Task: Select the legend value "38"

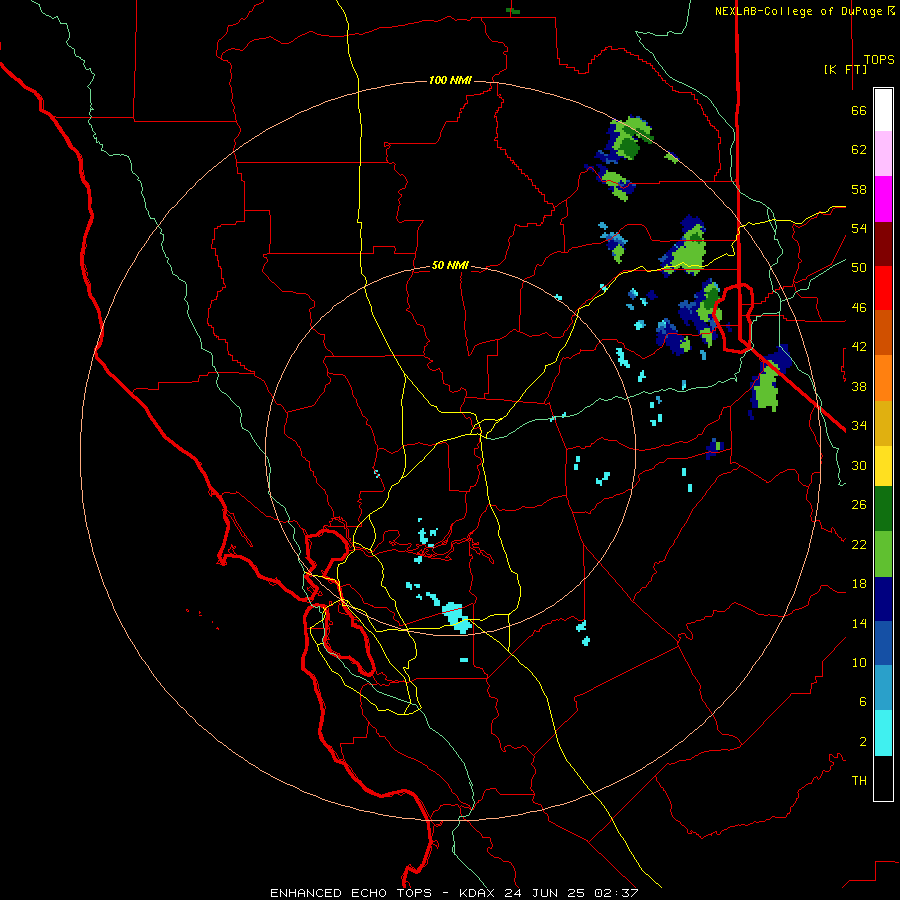Action: coord(859,386)
